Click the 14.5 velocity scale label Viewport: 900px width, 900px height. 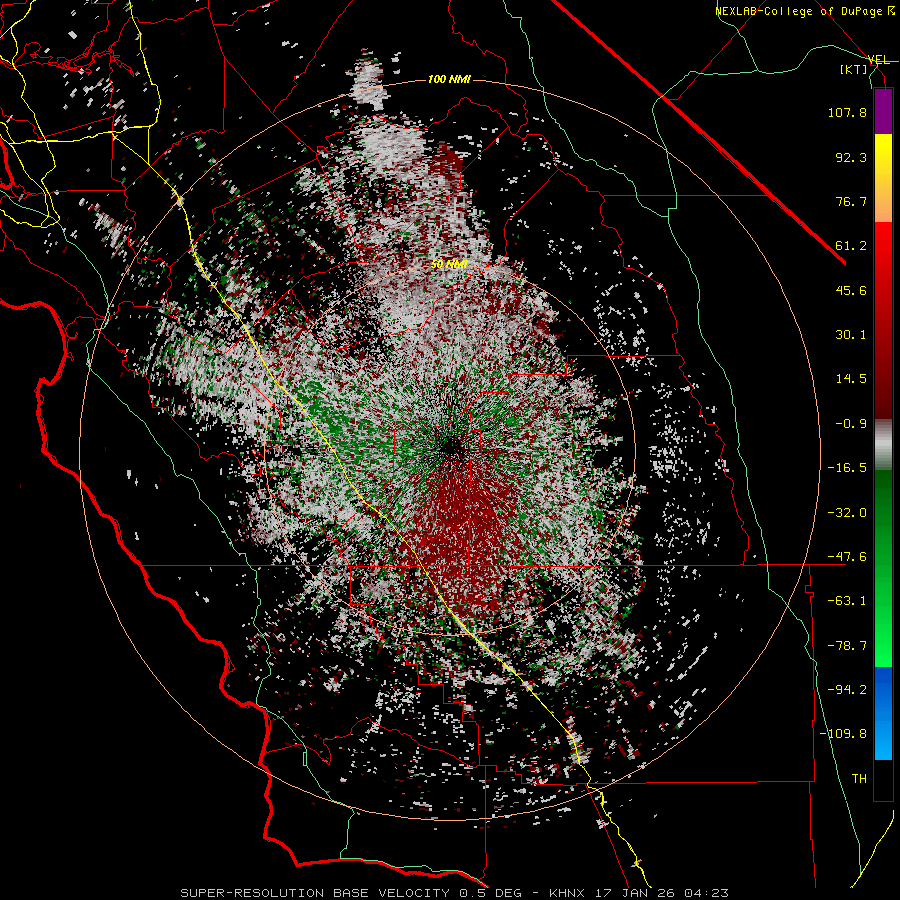tap(851, 379)
